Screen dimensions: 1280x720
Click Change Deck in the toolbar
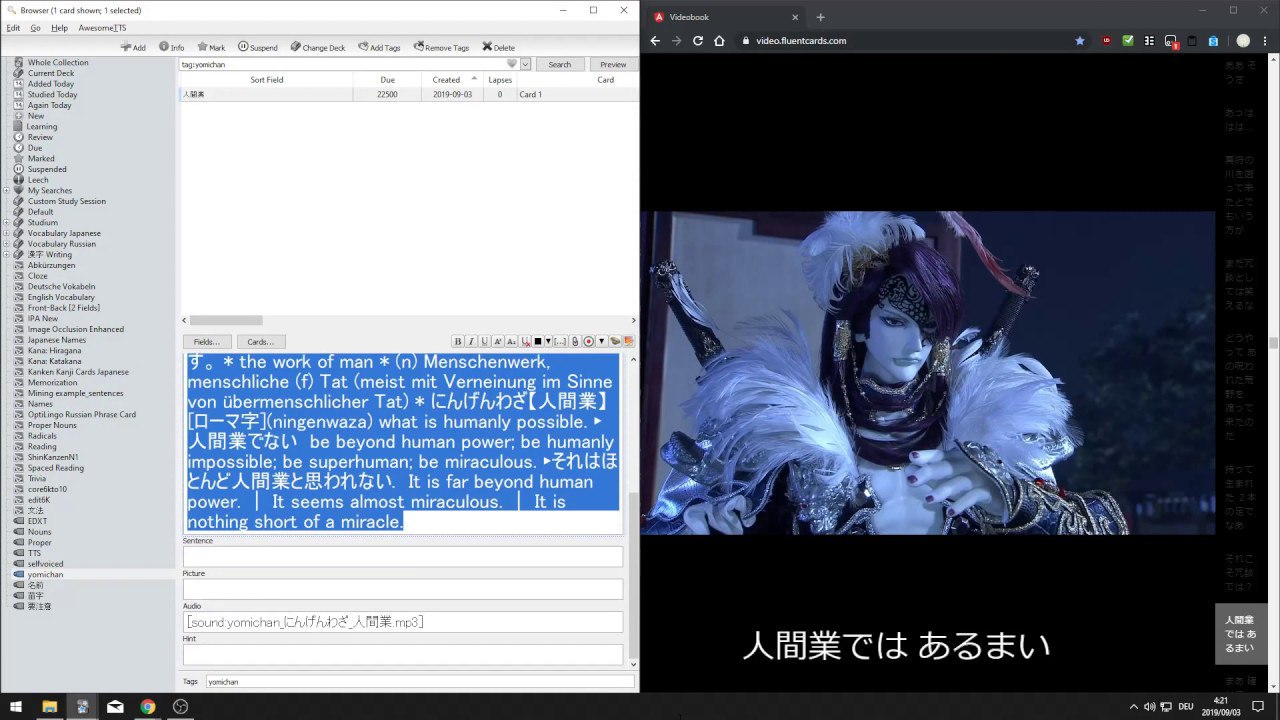tap(318, 47)
